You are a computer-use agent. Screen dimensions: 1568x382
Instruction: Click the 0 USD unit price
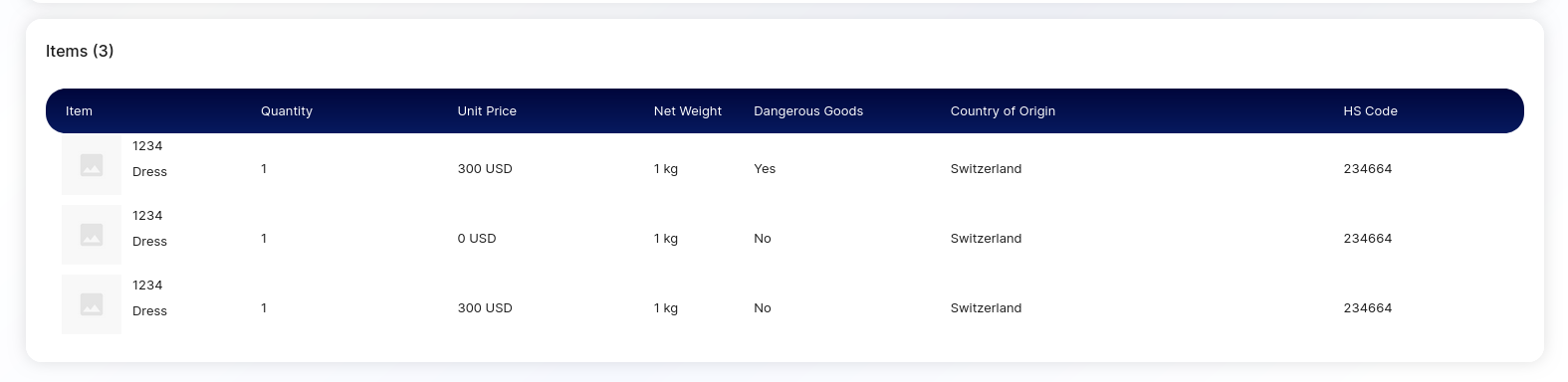point(477,239)
